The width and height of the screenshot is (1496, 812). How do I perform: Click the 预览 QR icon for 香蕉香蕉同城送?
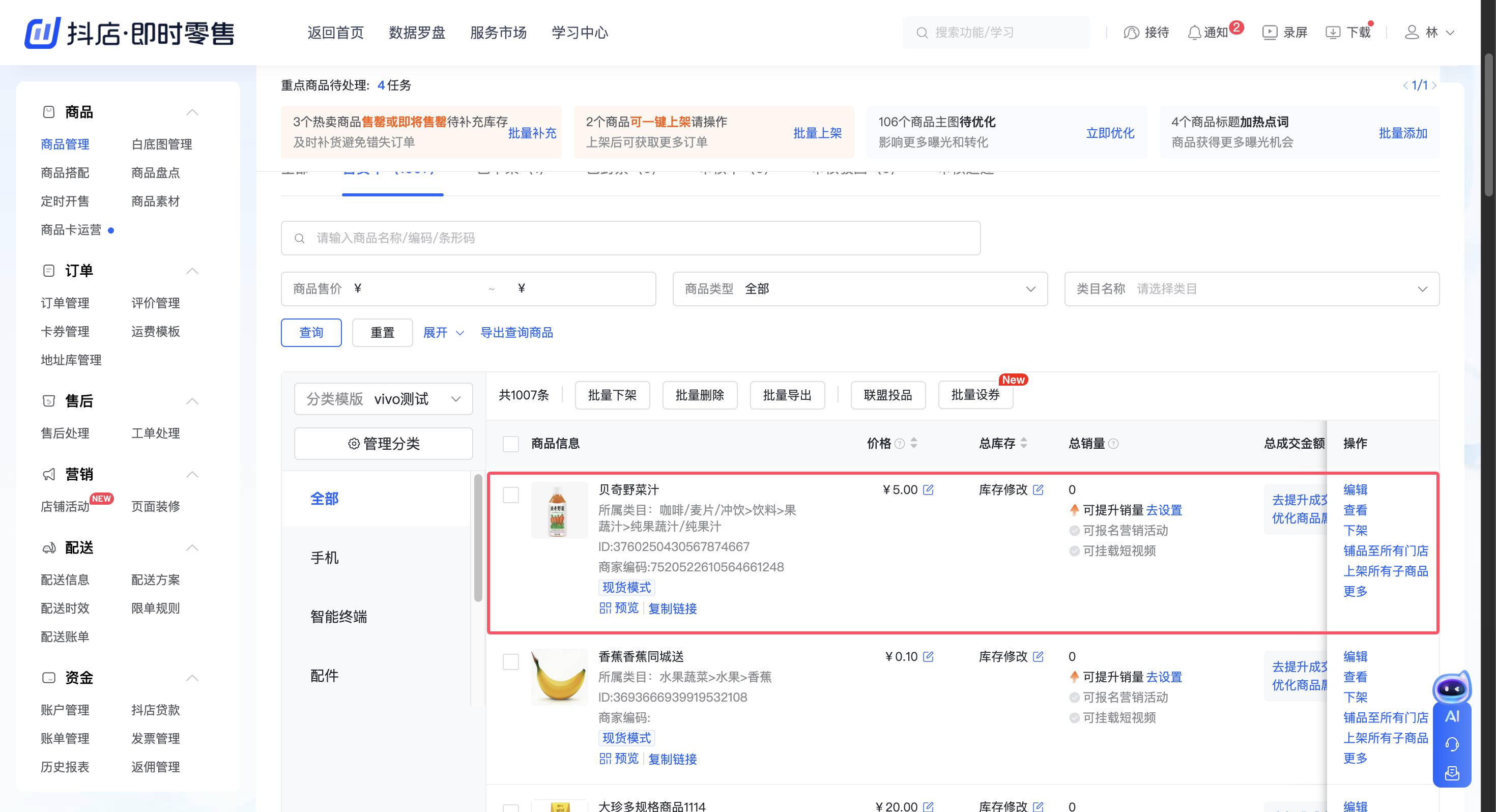pos(605,759)
